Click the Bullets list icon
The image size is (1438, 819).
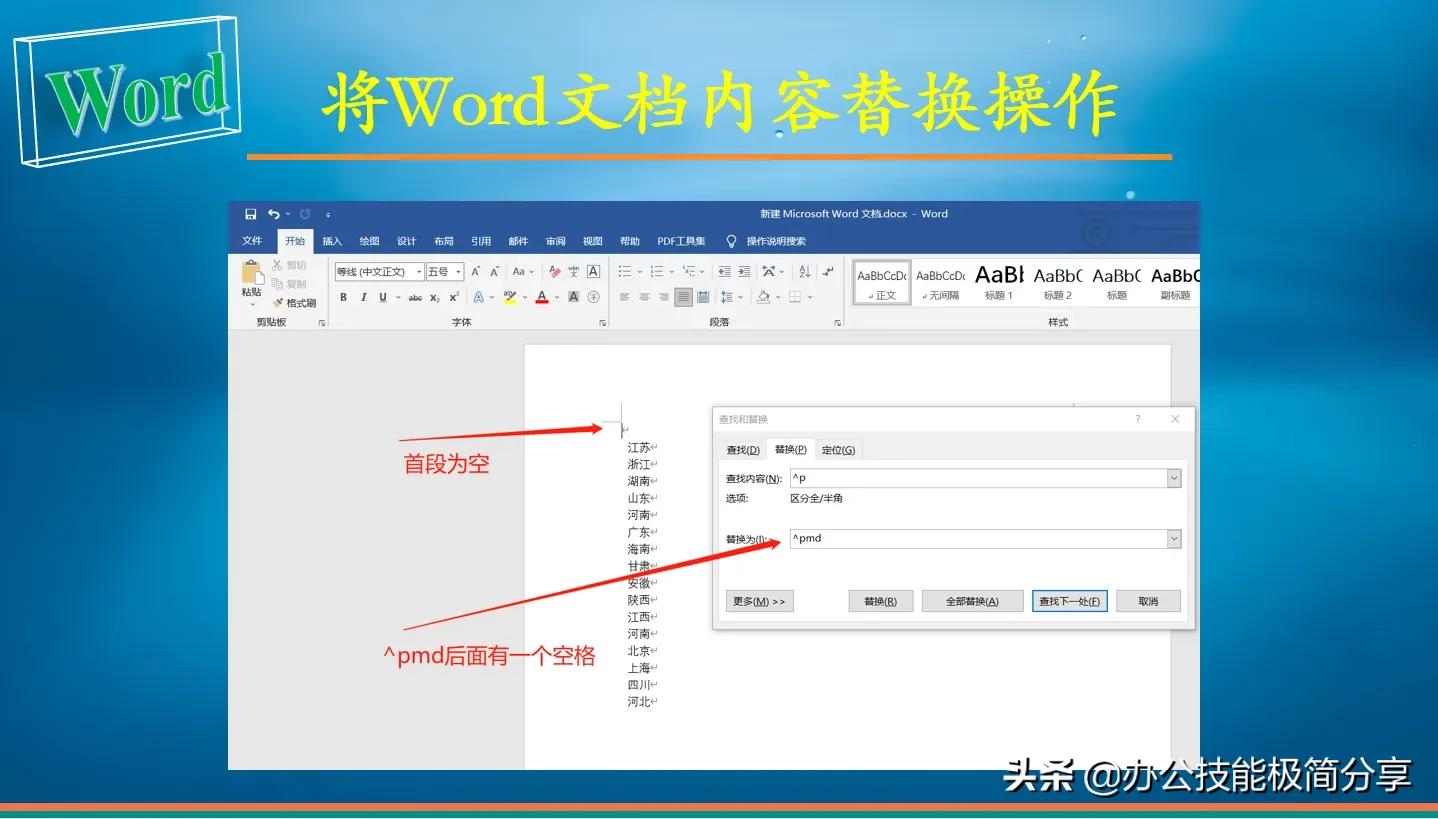(x=625, y=272)
